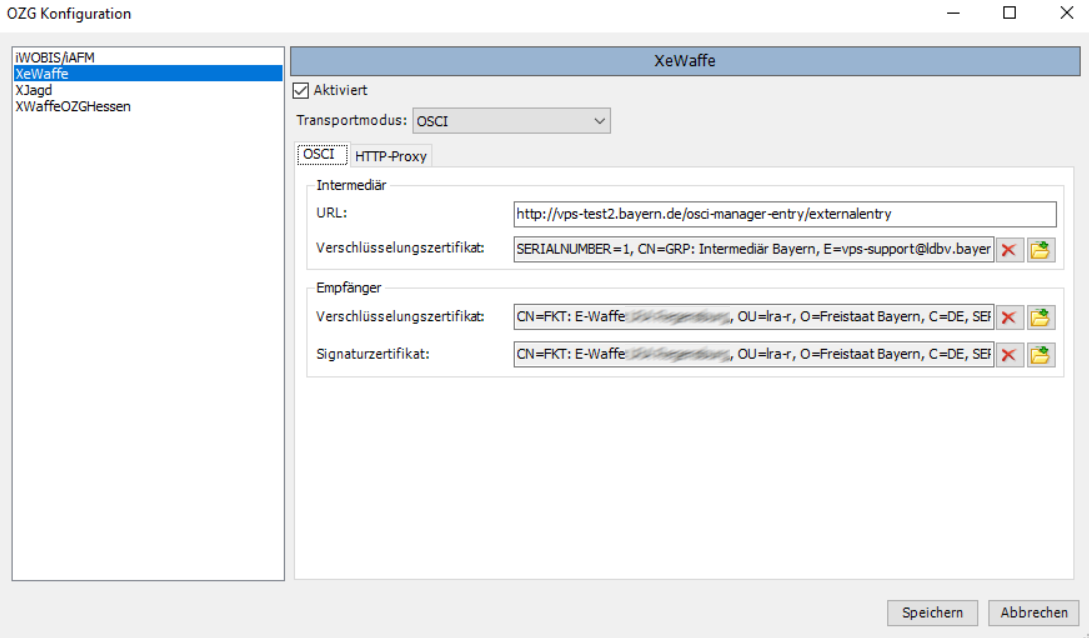Click the Empfänger Verschlüsselungszertifikat text field
Screen dimensions: 1089x638
(753, 318)
